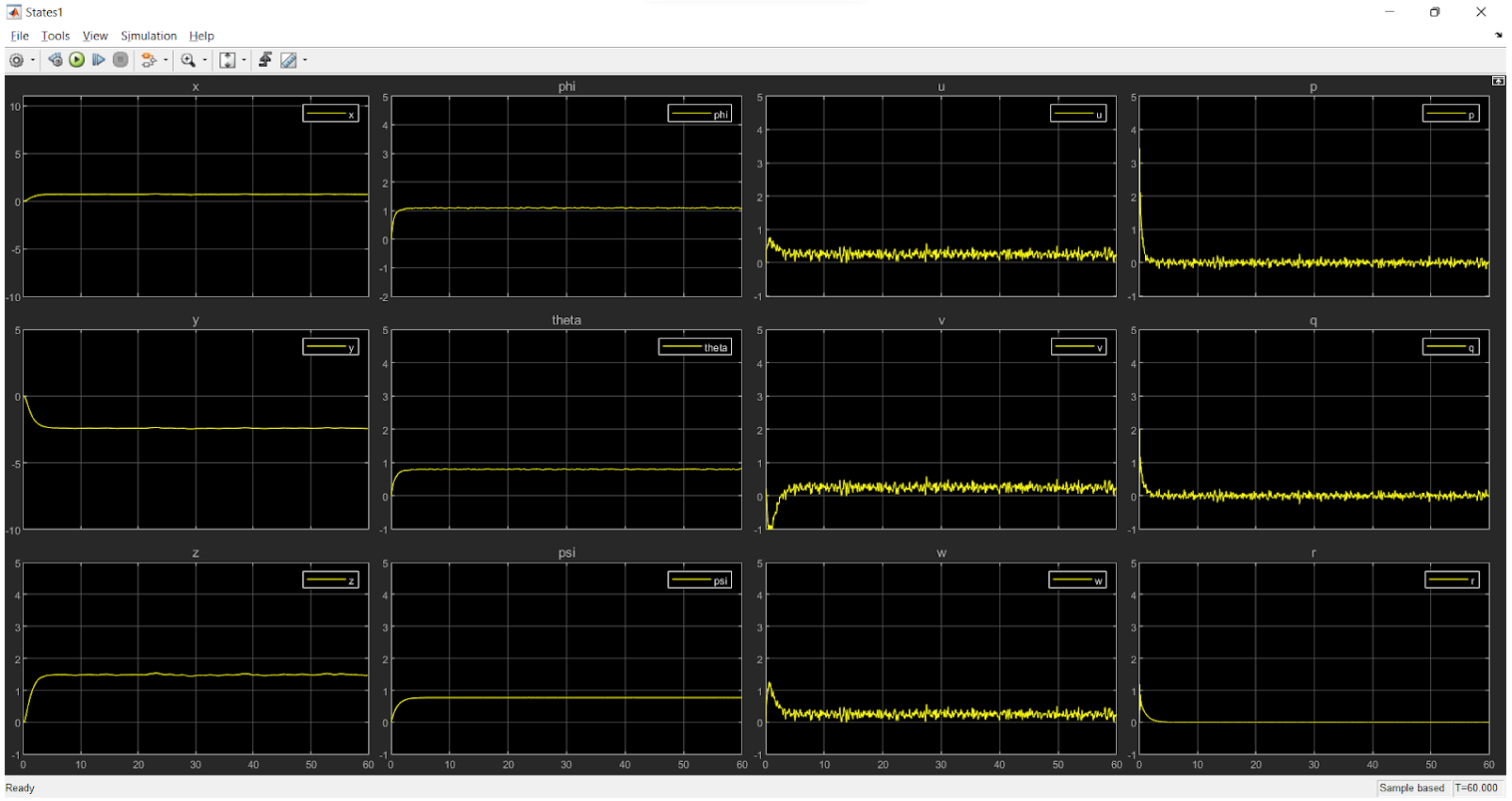1512x801 pixels.
Task: Toggle the phi signal legend entry
Action: pyautogui.click(x=700, y=114)
